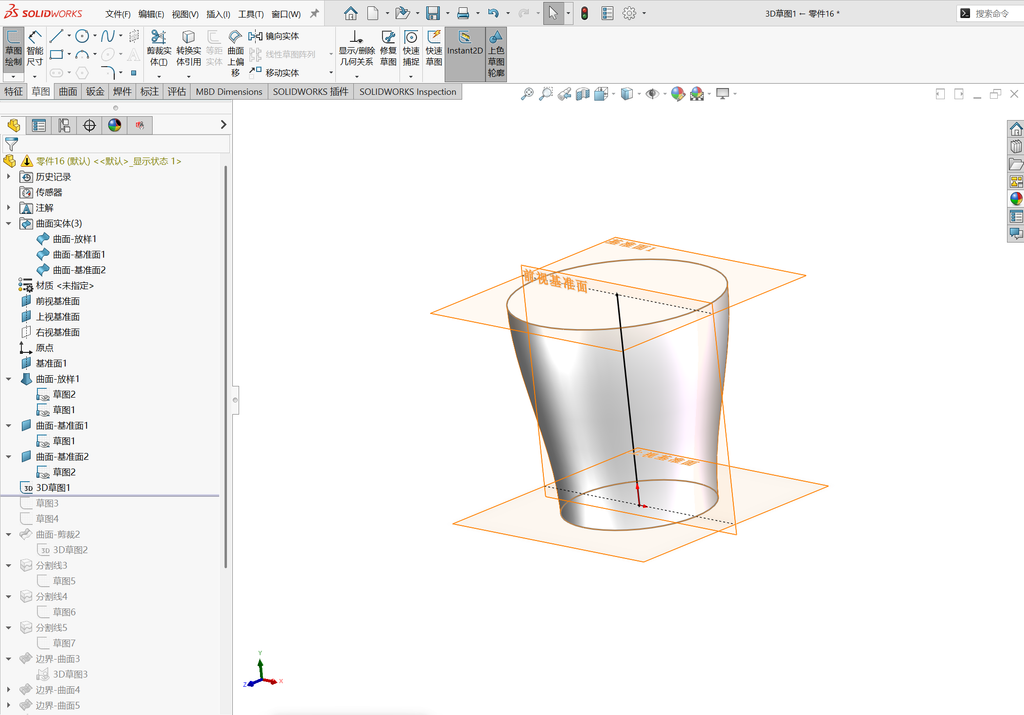Open the PropertyManager tab icon
Screen dimensions: 1024x715
click(39, 125)
